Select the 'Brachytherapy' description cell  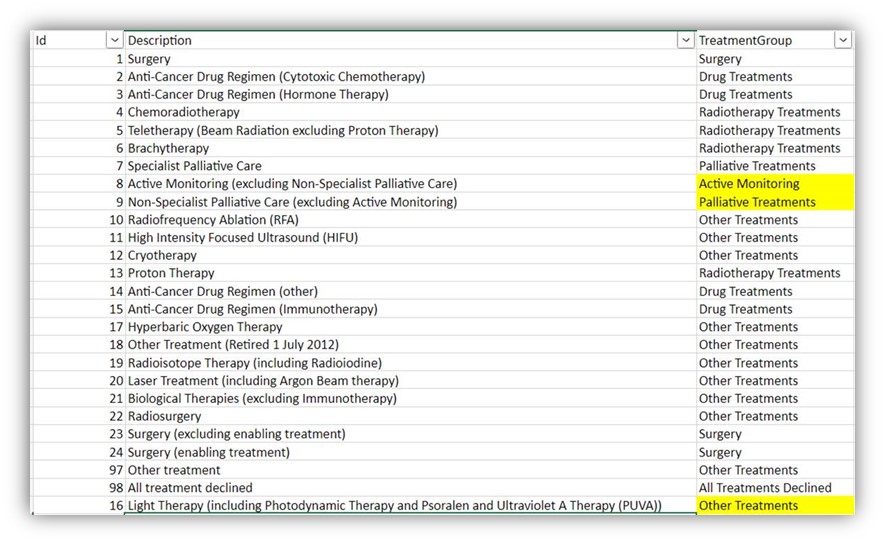tap(410, 148)
